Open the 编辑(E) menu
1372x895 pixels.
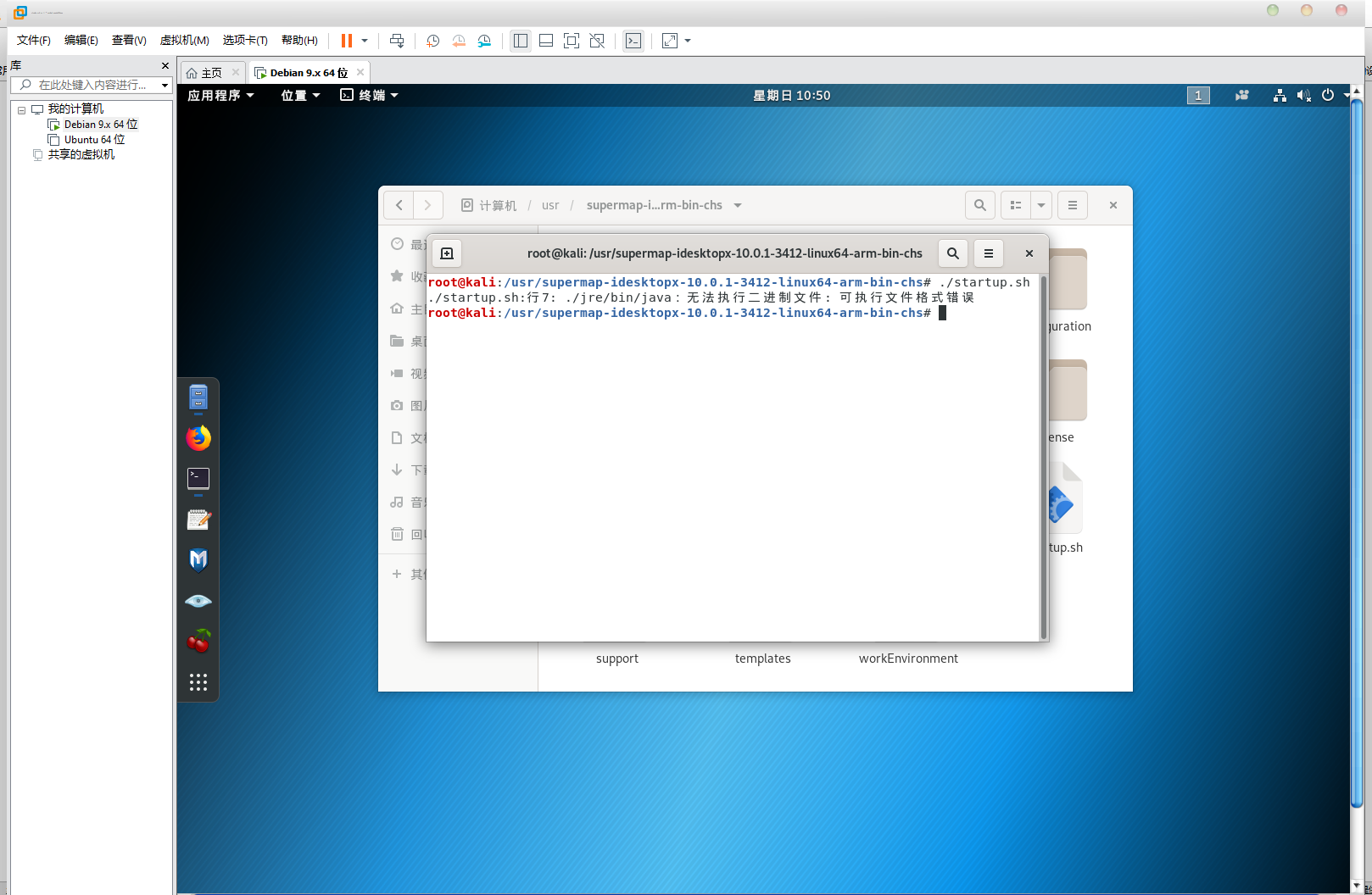tap(81, 41)
